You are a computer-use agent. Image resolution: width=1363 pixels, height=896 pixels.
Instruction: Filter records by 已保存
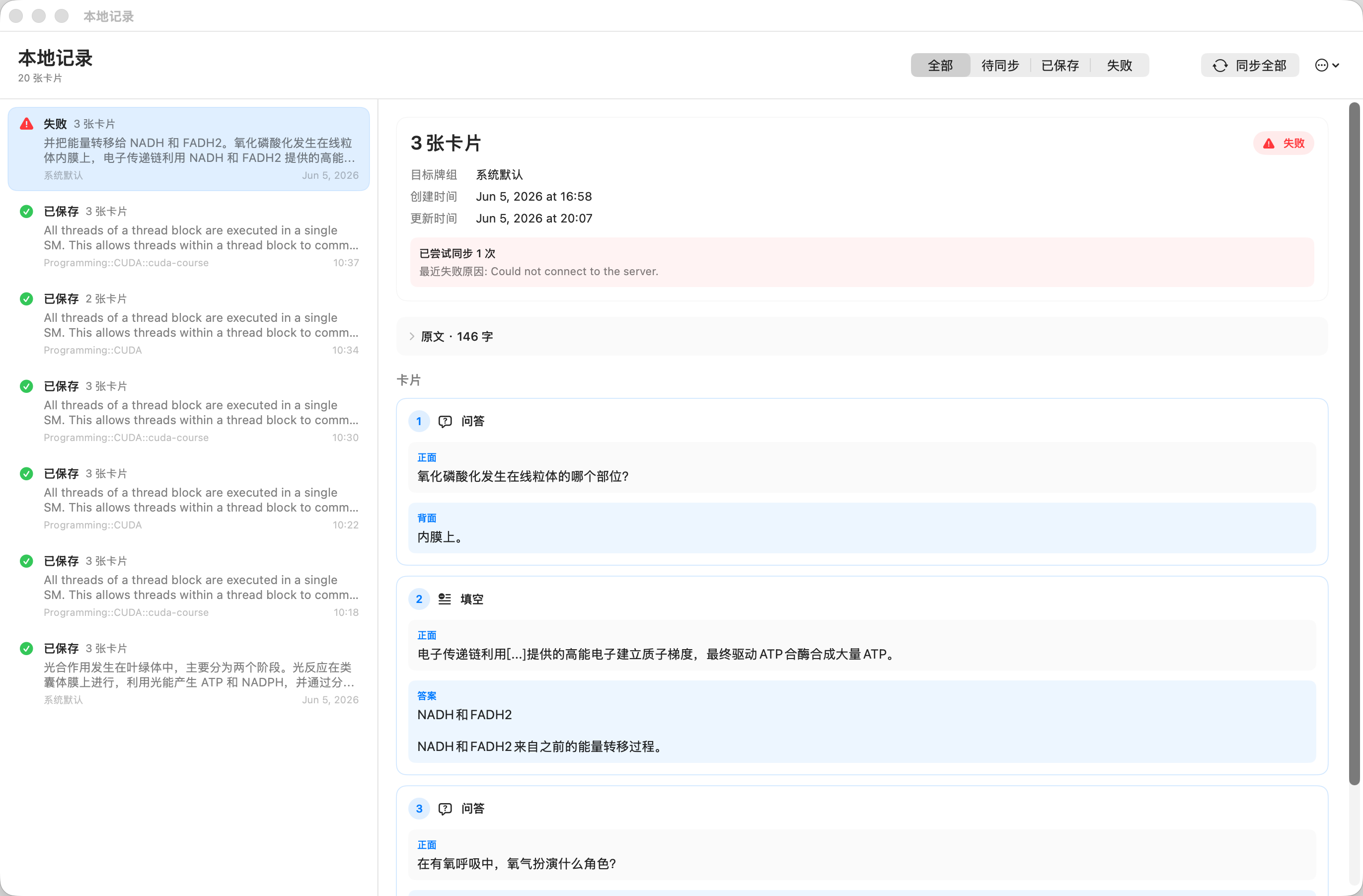[x=1060, y=65]
